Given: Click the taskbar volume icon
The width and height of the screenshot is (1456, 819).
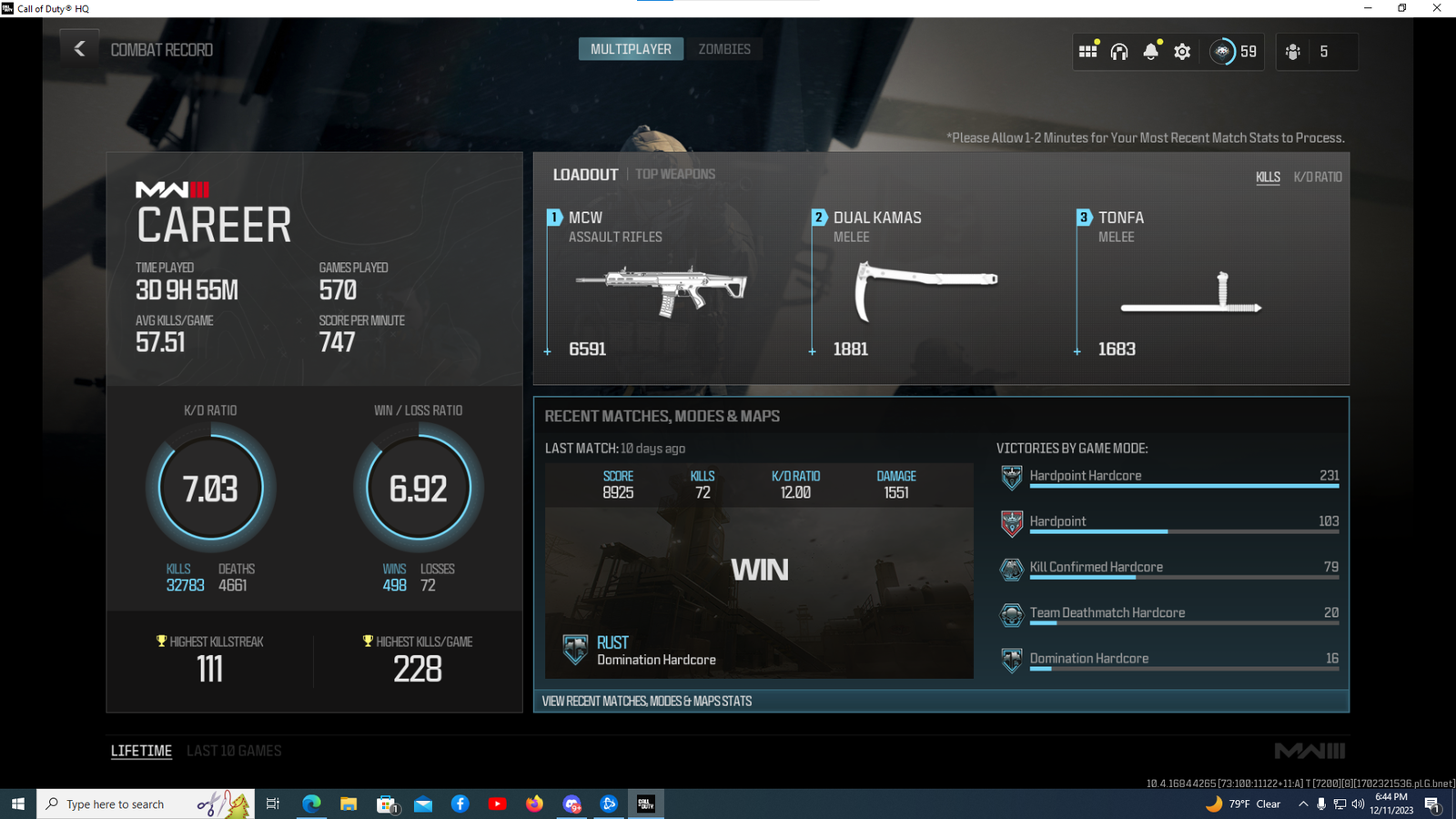Looking at the screenshot, I should pyautogui.click(x=1358, y=804).
